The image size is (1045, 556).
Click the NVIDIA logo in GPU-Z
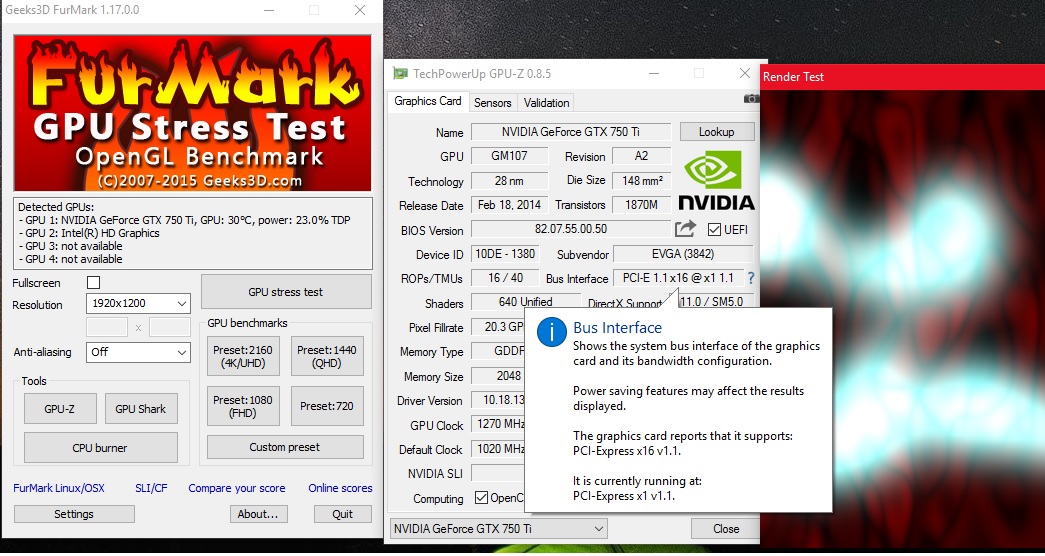(x=716, y=180)
